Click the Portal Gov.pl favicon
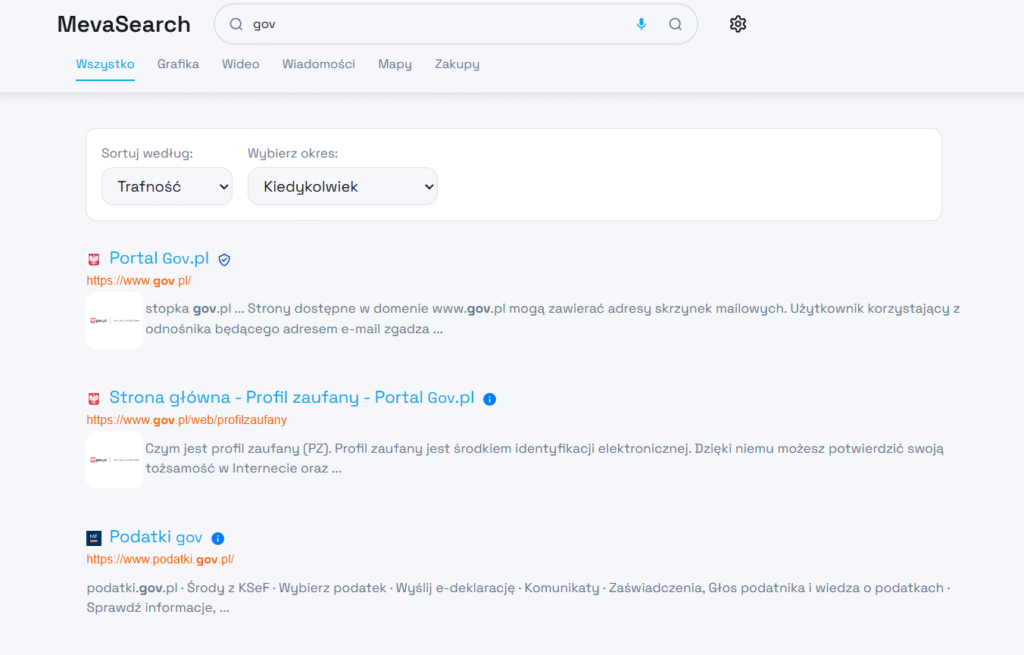This screenshot has height=655, width=1024. coord(94,259)
